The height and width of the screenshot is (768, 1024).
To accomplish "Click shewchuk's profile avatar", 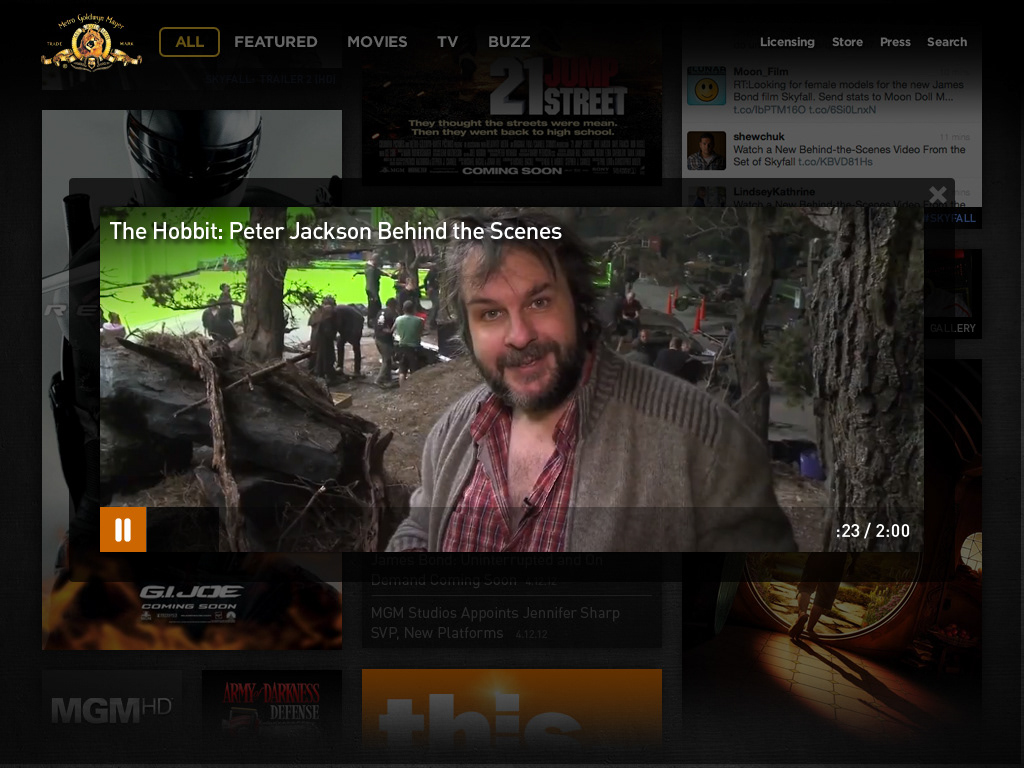I will tap(706, 151).
